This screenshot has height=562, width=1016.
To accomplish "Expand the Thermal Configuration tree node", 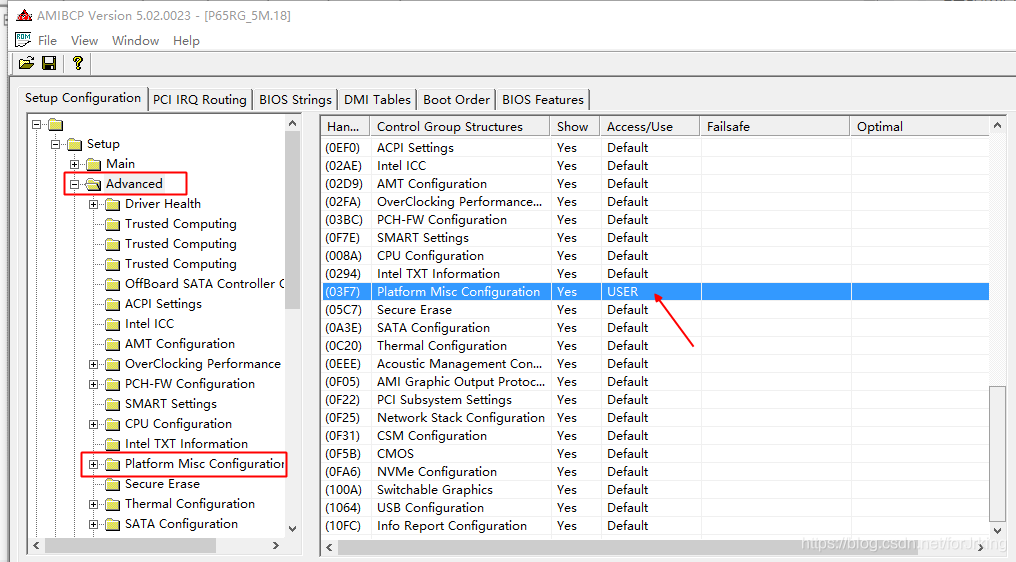I will click(x=93, y=504).
